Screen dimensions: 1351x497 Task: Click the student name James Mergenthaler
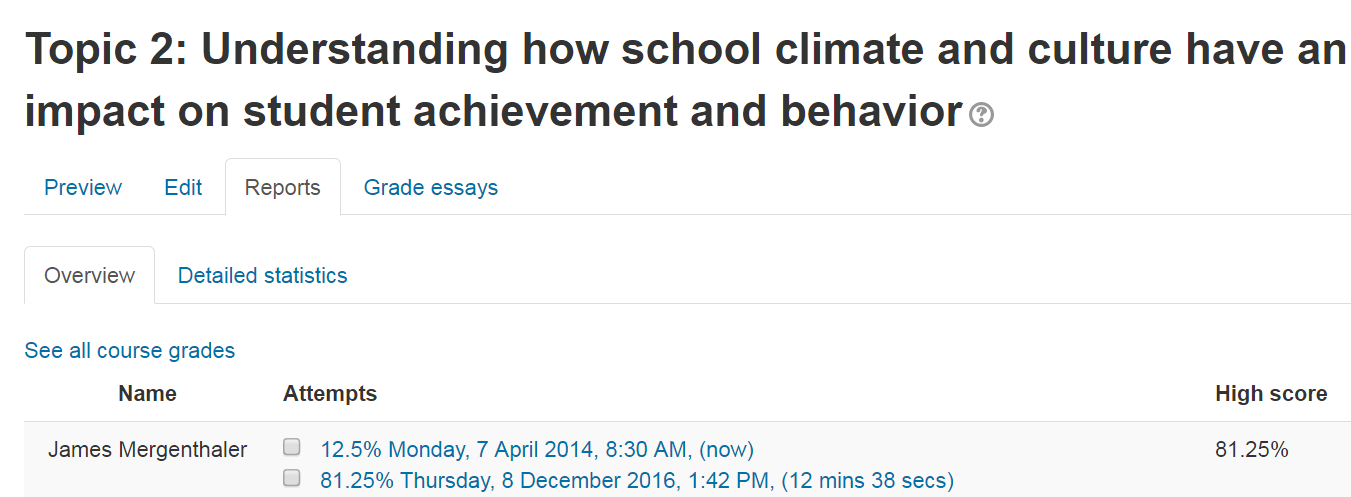coord(147,450)
